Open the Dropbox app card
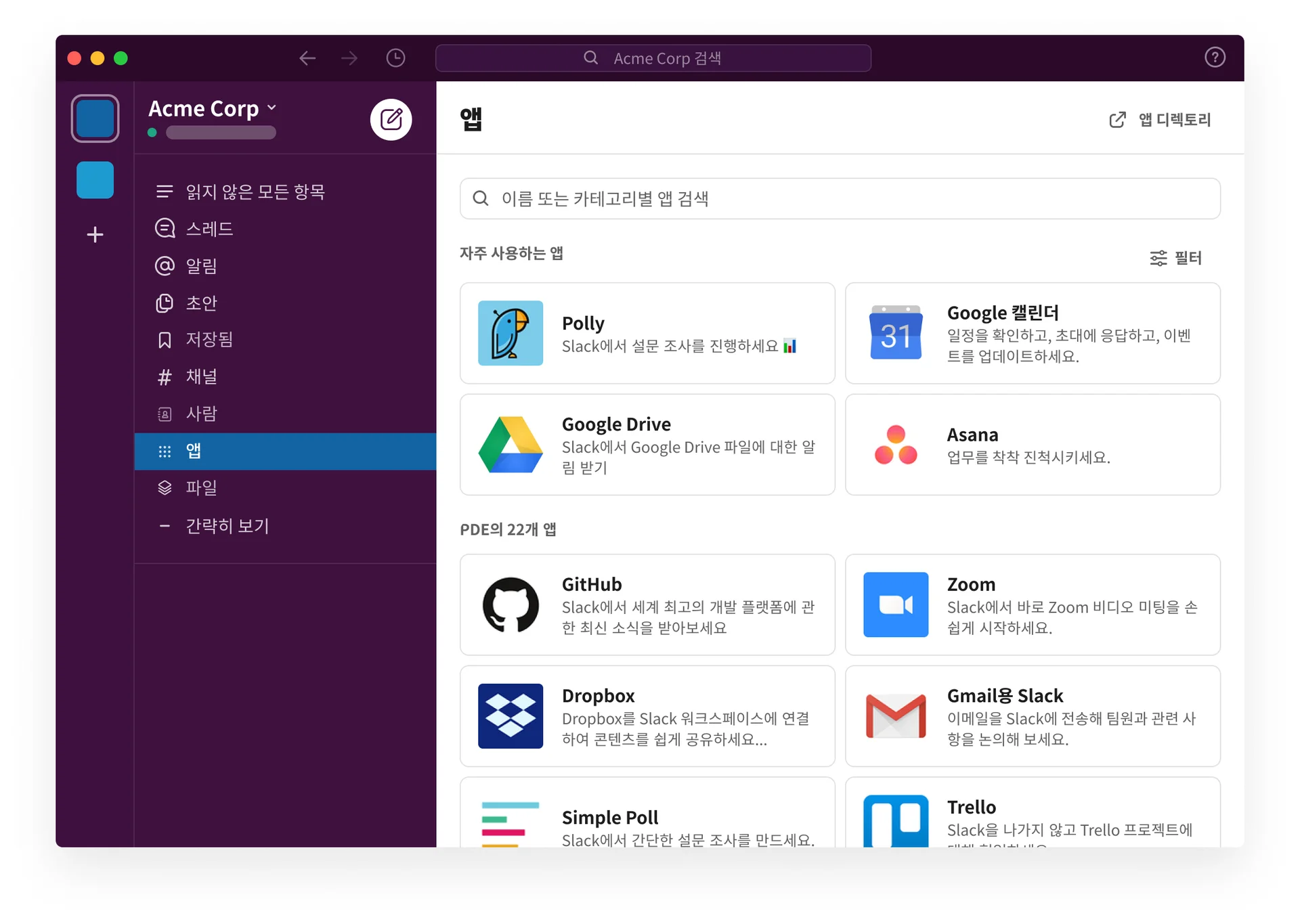 click(647, 716)
